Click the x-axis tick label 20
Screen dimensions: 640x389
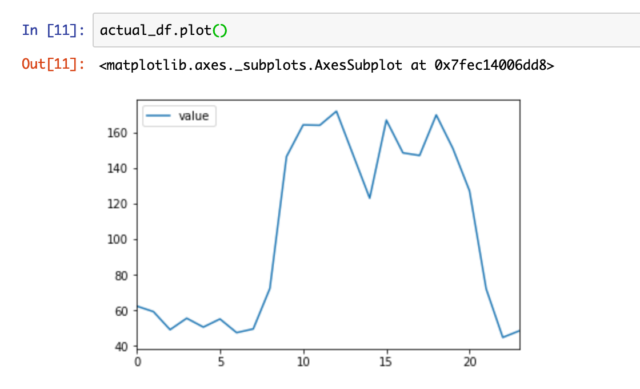(470, 362)
